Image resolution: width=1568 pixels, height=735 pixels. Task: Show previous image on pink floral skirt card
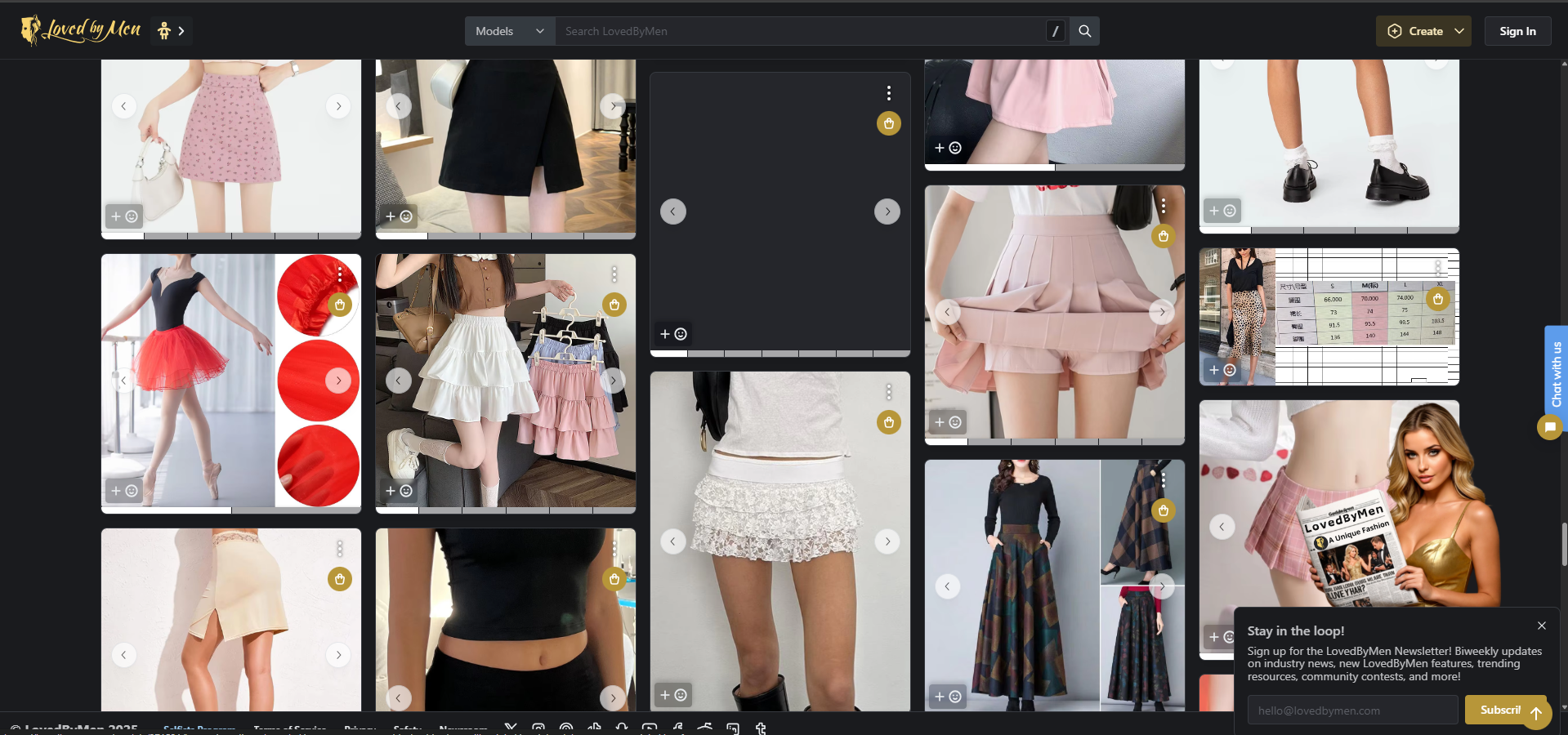pyautogui.click(x=123, y=106)
